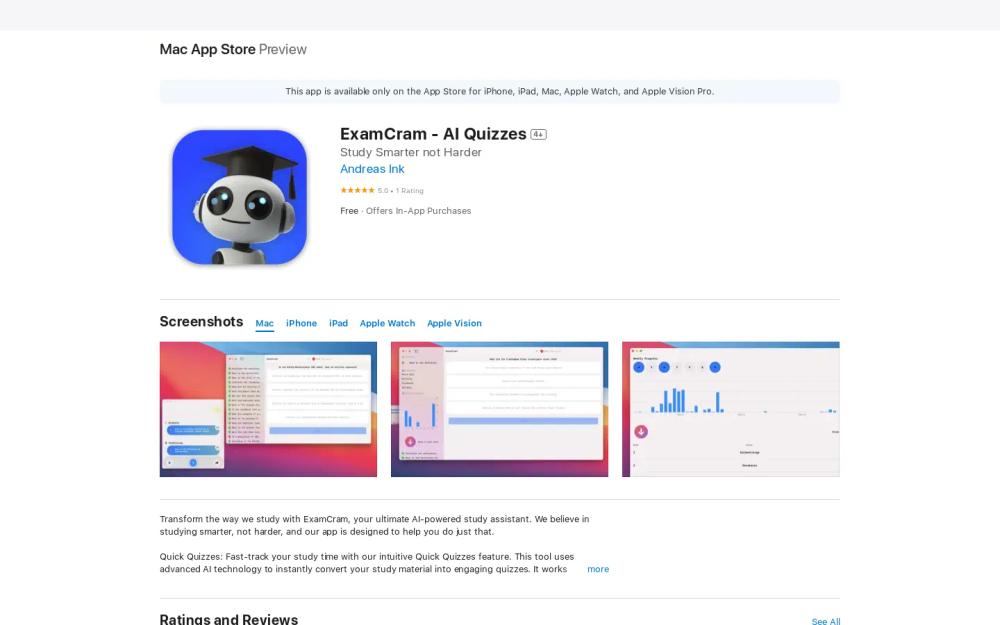
Task: Click the ExamCram robot app icon
Action: 239,197
